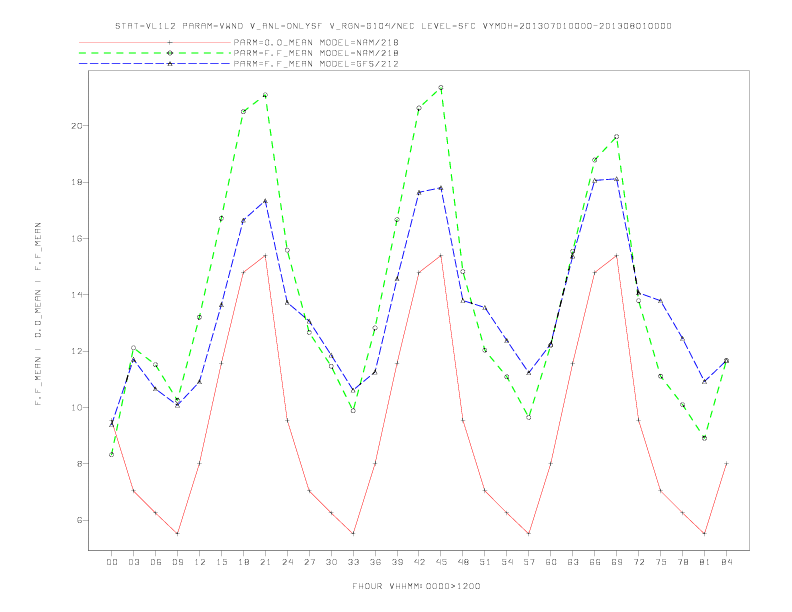This screenshot has height=612, width=792.
Task: Click the x-axis tick label 42
Action: [419, 562]
